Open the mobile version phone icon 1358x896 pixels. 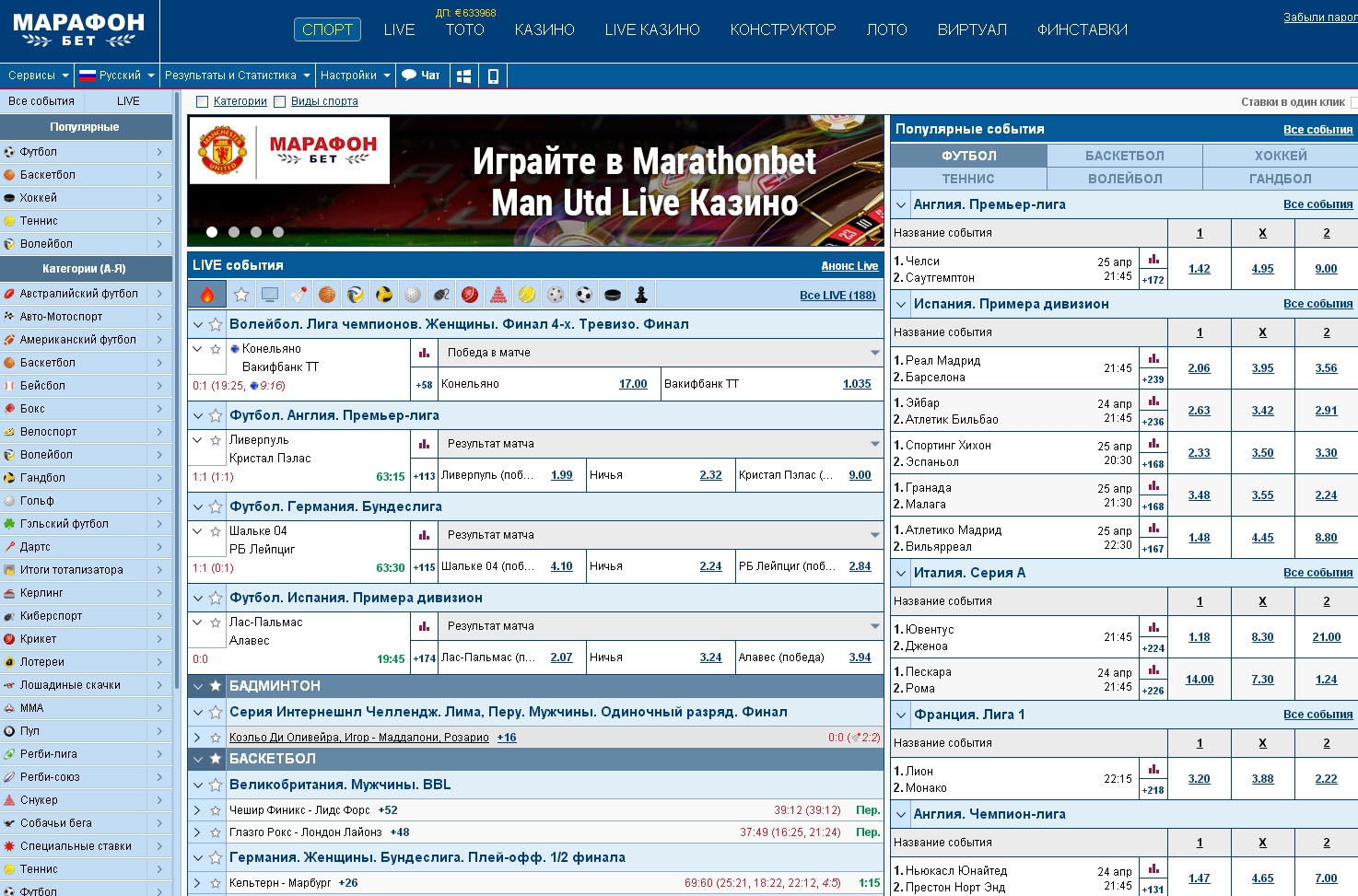coord(493,76)
